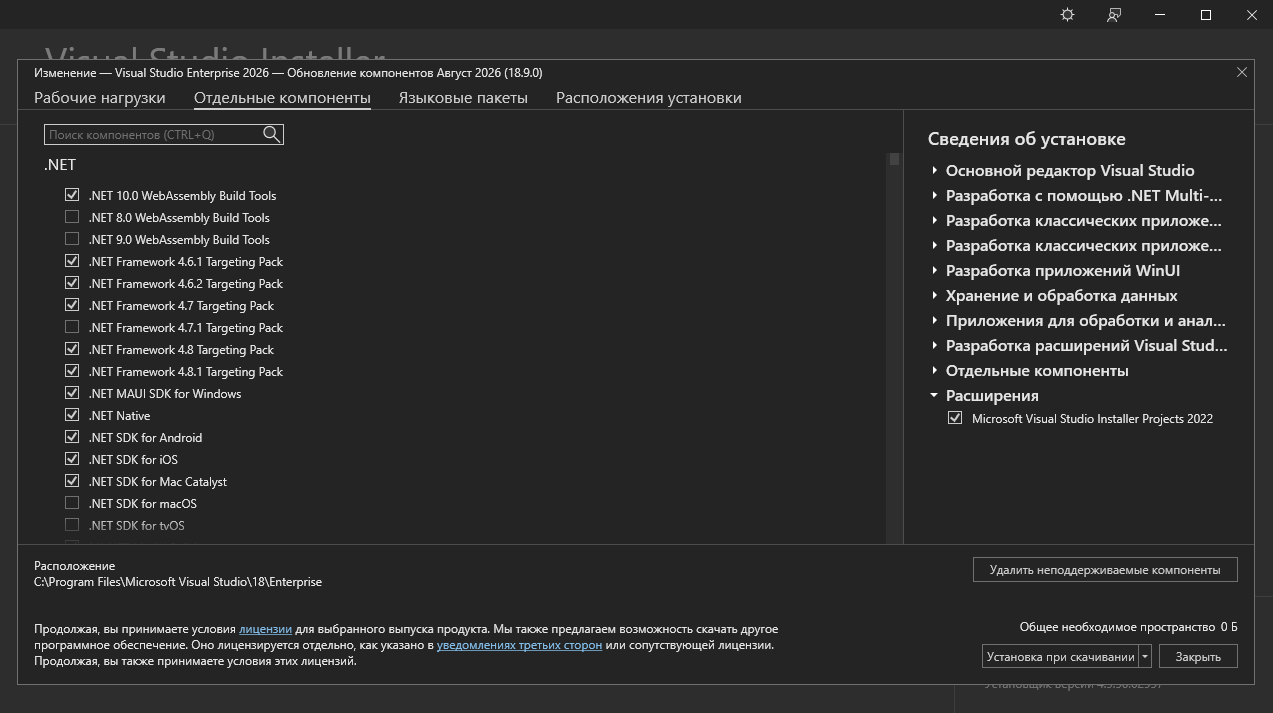This screenshot has height=713, width=1273.
Task: Enable .NET SDK for macOS
Action: 72,503
